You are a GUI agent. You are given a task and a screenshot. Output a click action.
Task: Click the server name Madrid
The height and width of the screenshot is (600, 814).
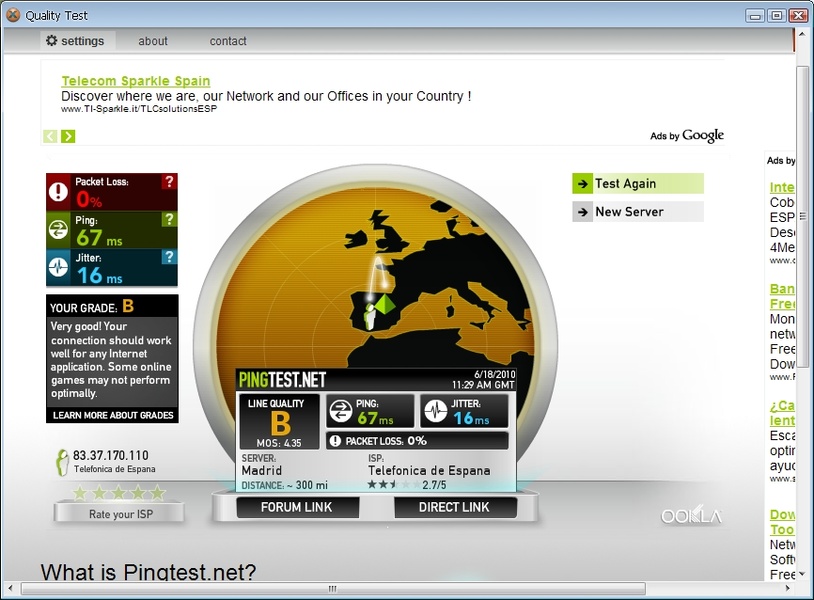[x=262, y=470]
